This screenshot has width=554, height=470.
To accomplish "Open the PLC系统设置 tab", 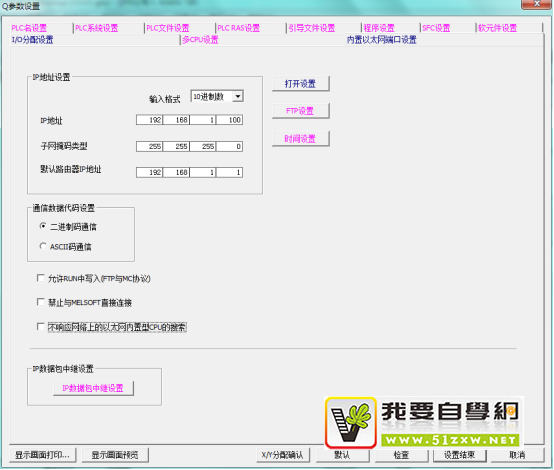I will click(96, 28).
